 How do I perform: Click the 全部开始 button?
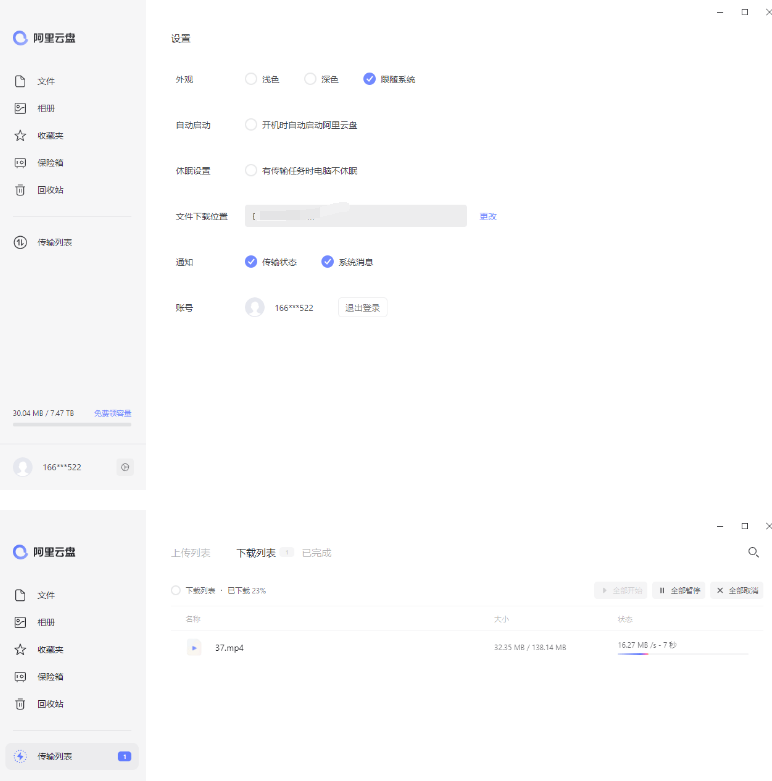click(x=621, y=590)
